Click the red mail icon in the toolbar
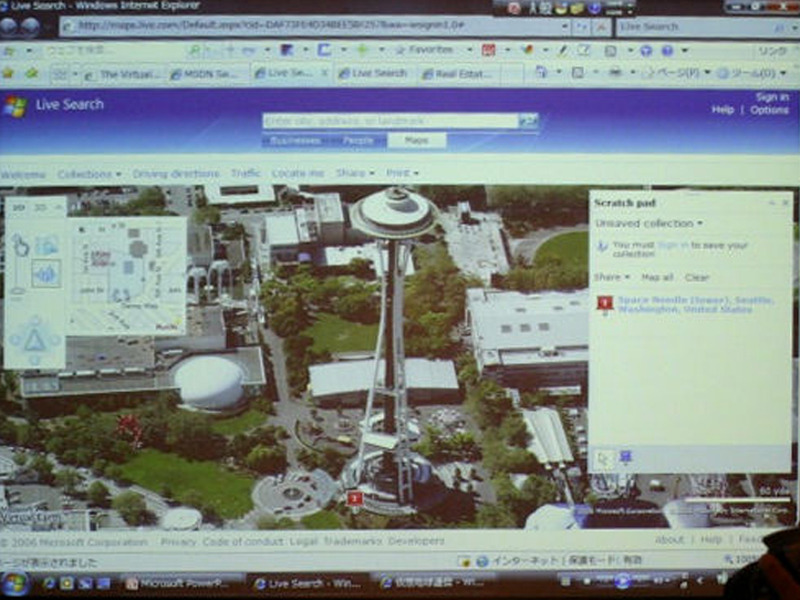800x600 pixels. click(488, 50)
